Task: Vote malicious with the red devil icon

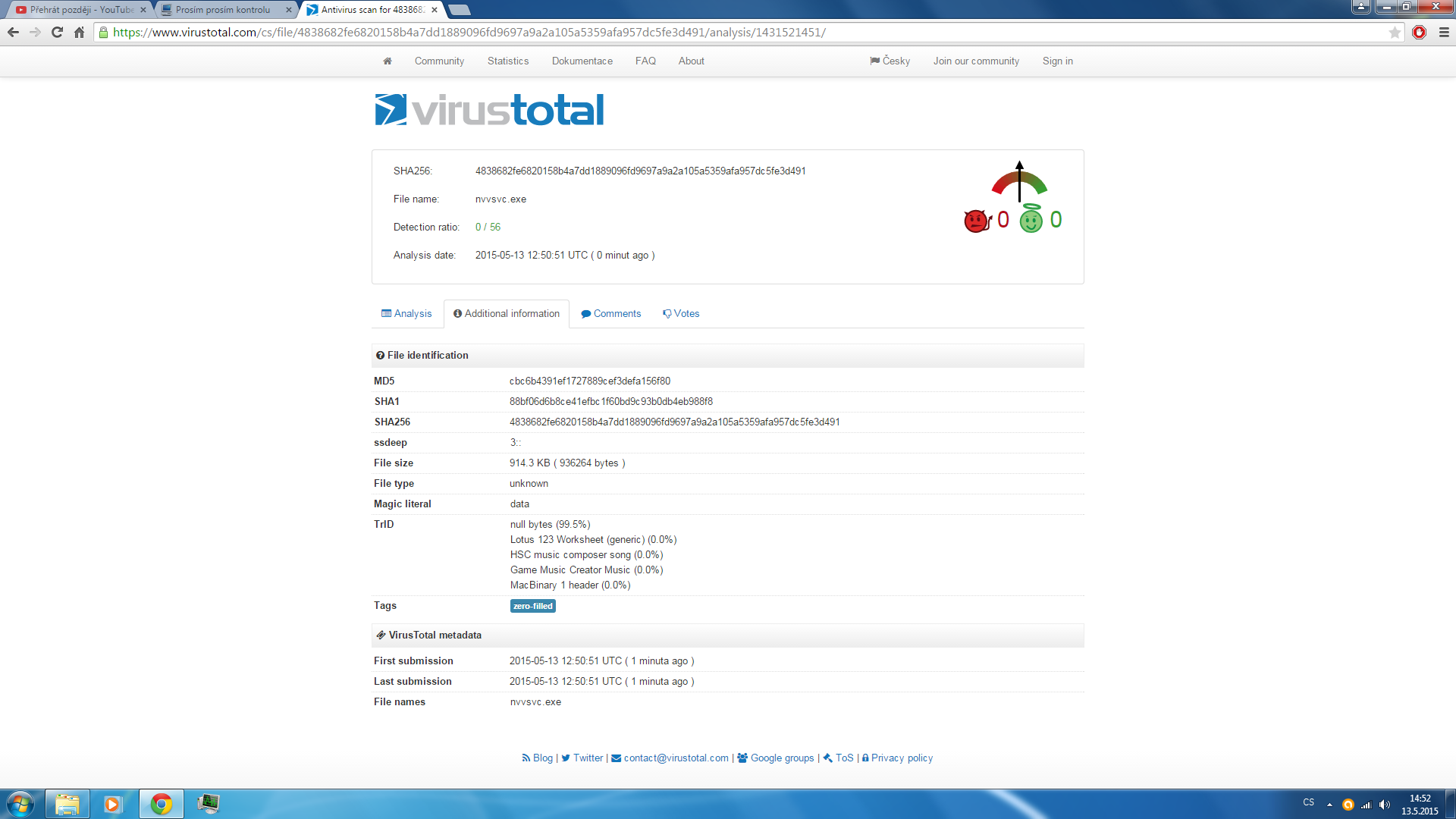Action: (977, 220)
